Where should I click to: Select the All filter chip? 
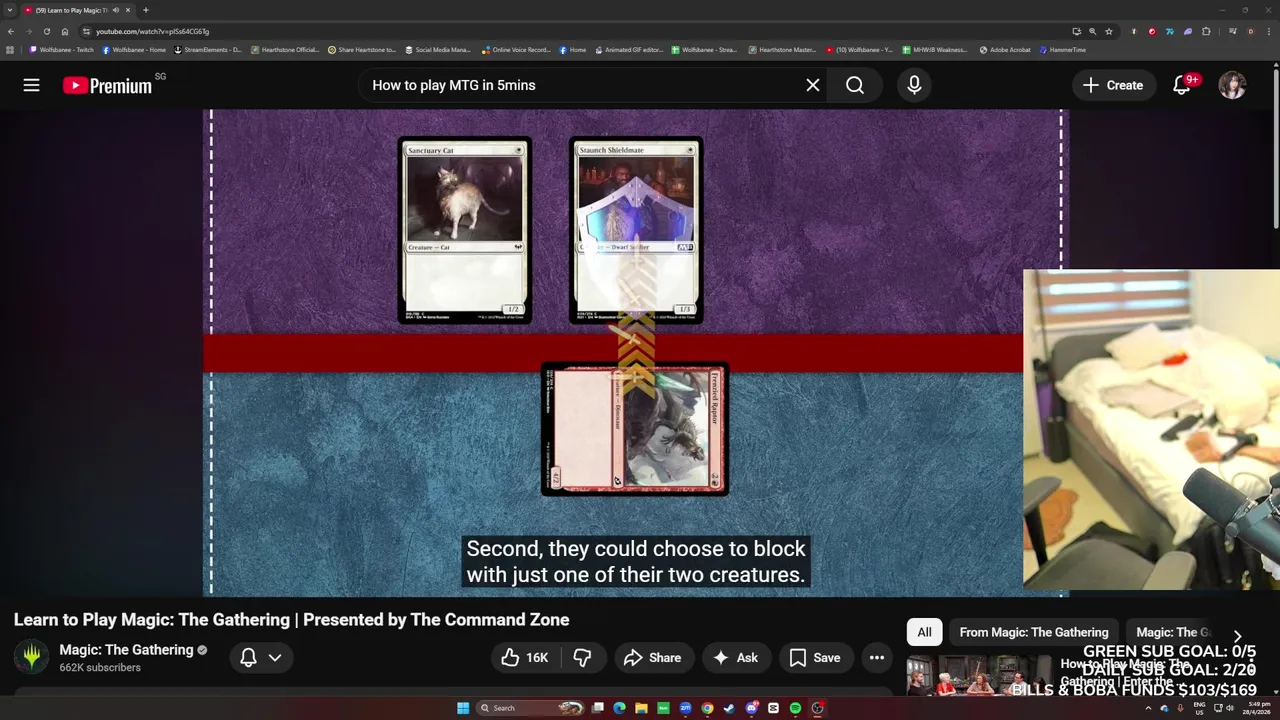(924, 632)
